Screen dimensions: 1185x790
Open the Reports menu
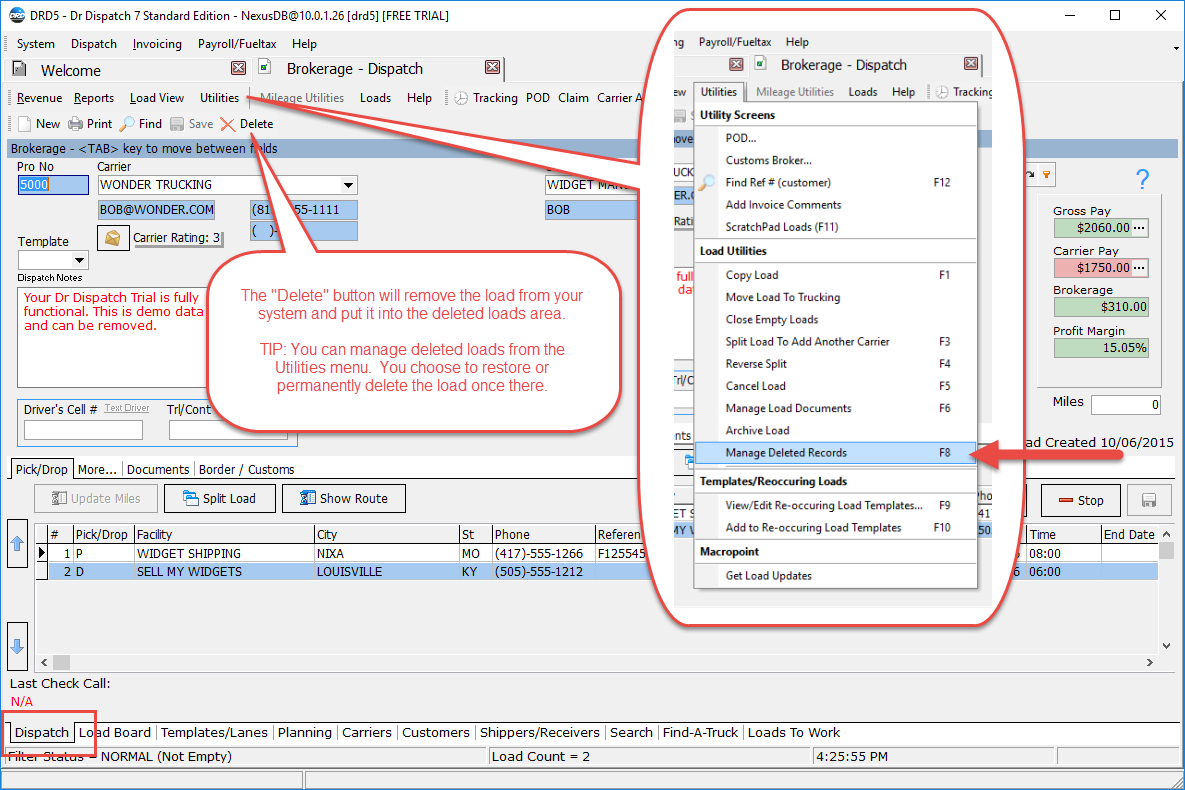(x=94, y=98)
